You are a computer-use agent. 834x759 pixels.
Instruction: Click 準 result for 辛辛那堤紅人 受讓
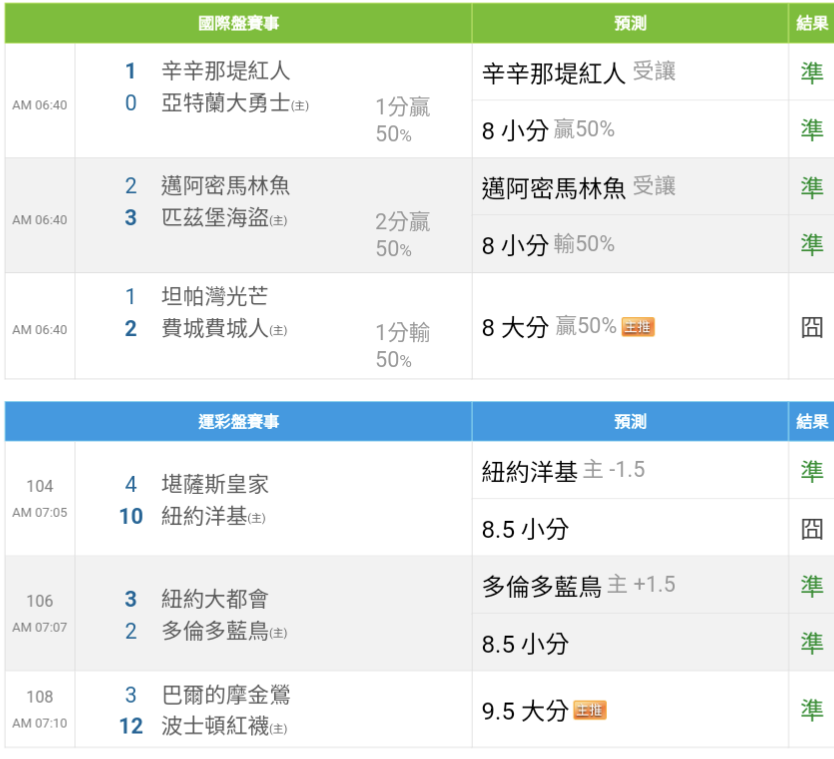pyautogui.click(x=812, y=72)
